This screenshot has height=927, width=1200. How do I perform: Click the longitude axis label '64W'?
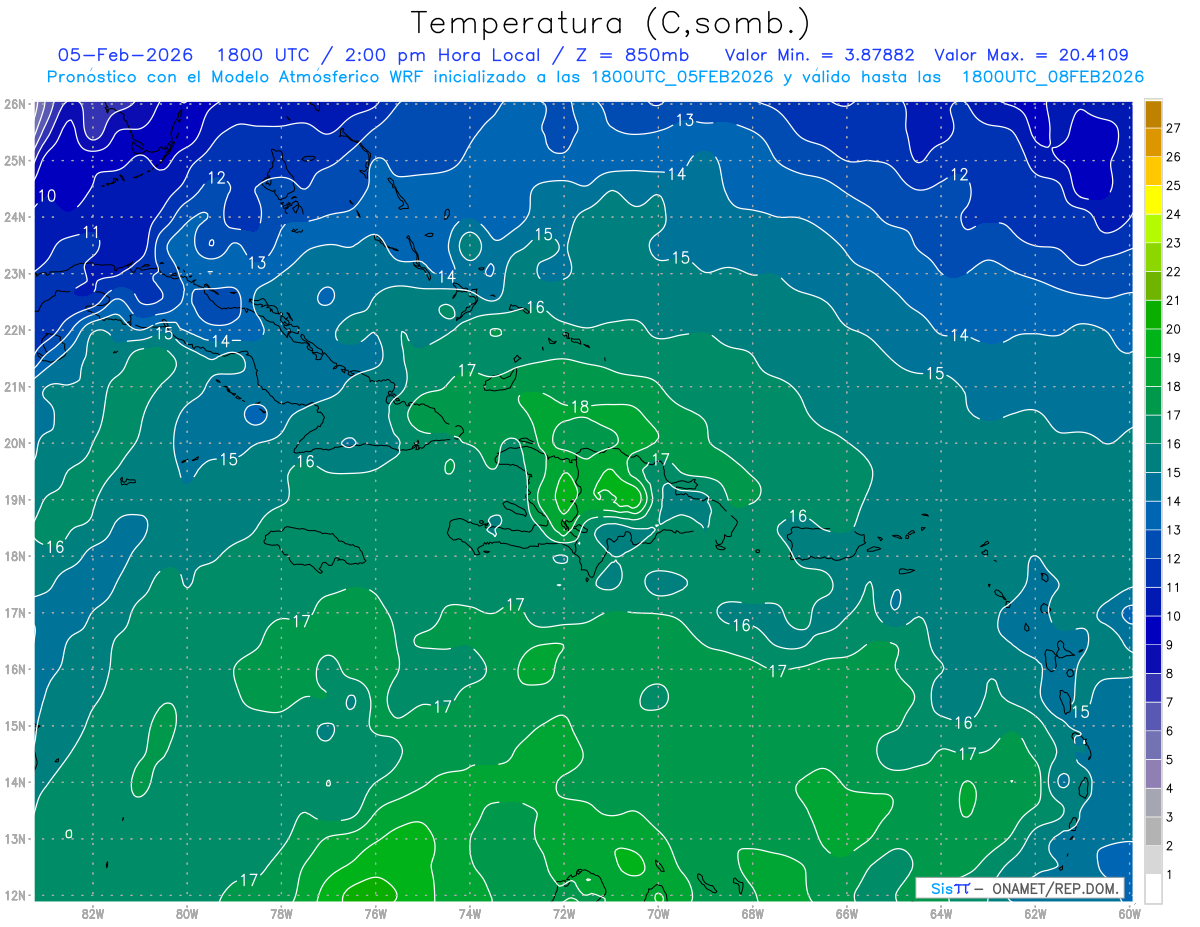tap(941, 913)
